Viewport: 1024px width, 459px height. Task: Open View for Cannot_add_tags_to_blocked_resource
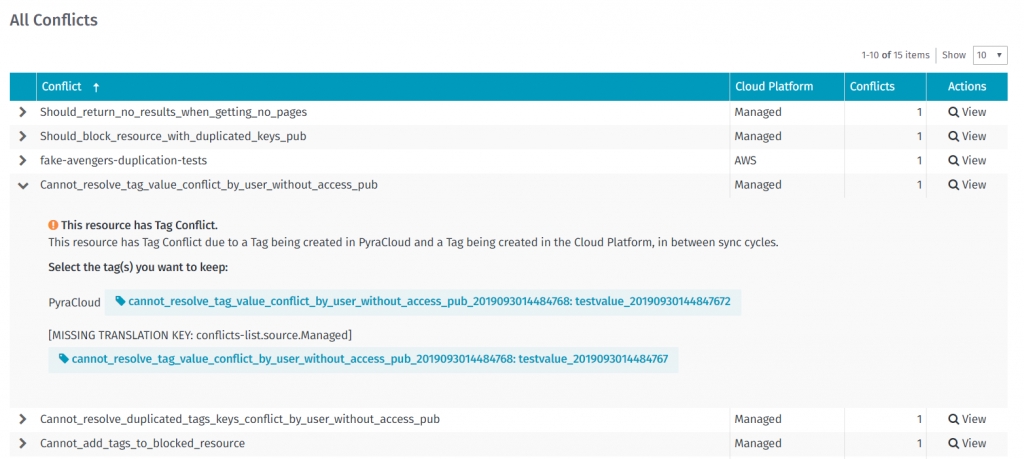pos(966,443)
